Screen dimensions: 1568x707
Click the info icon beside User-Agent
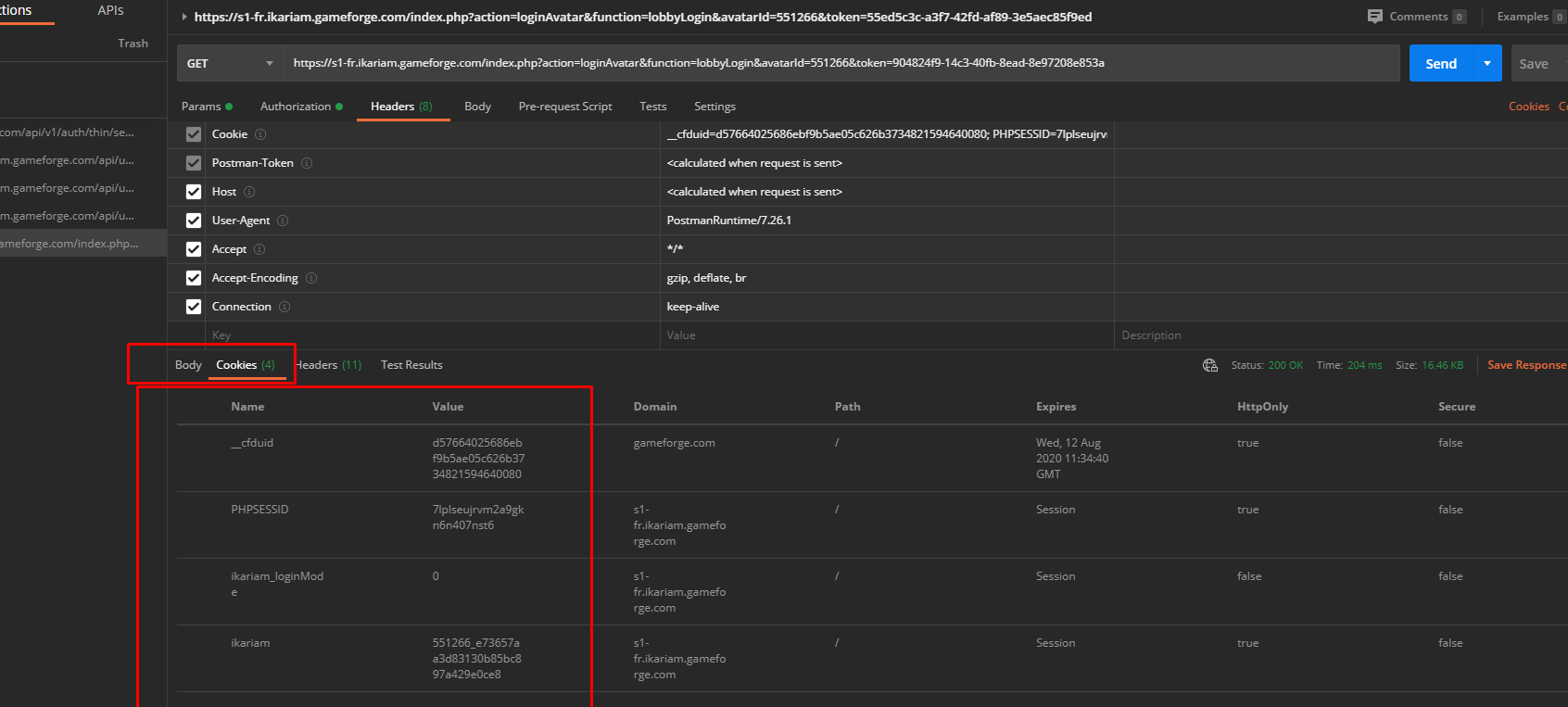283,221
